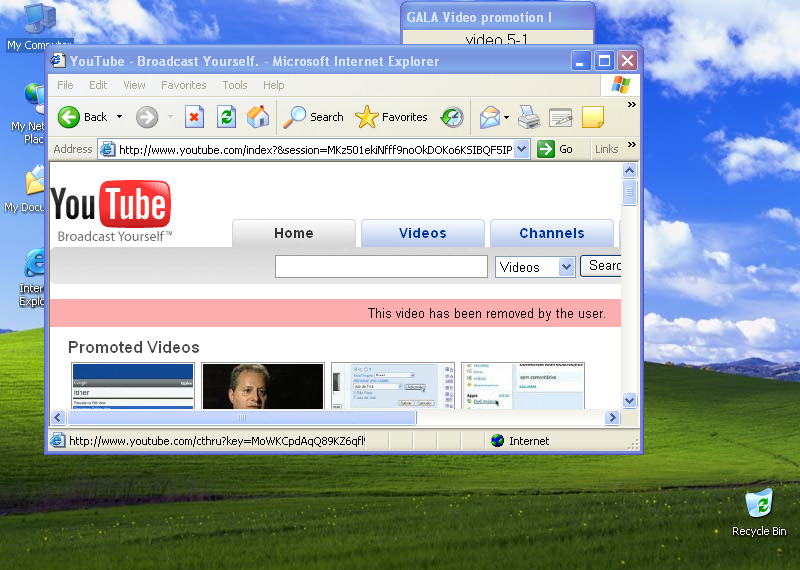Image resolution: width=800 pixels, height=570 pixels.
Task: Open the Favorites star pane
Action: click(x=391, y=117)
